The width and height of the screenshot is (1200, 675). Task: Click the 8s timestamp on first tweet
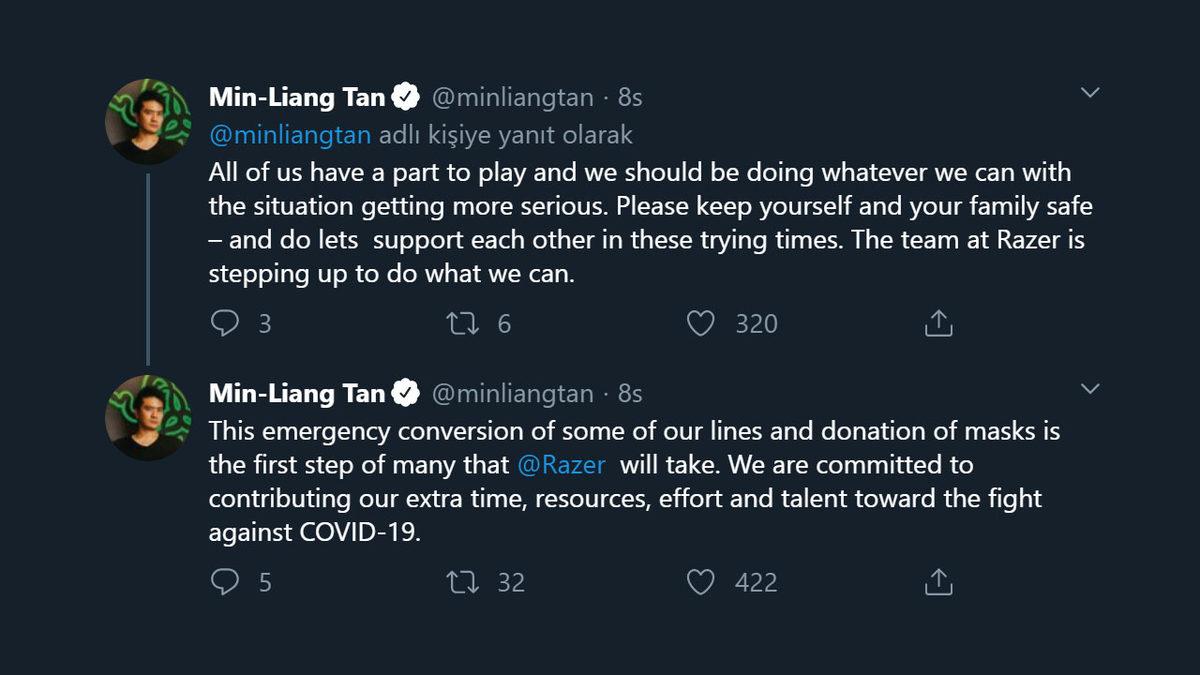[x=630, y=97]
